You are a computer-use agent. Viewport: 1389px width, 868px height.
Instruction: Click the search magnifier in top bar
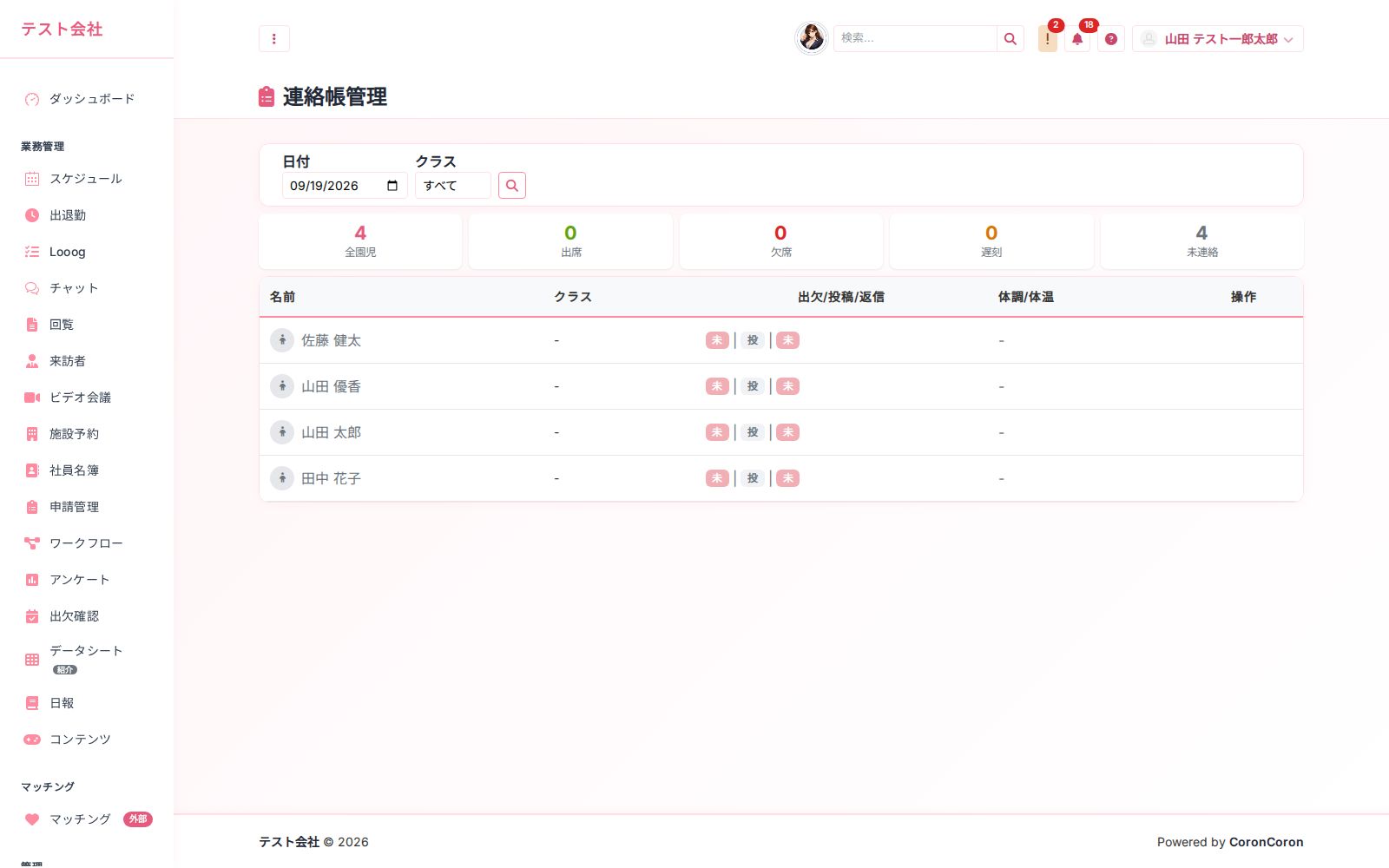click(1010, 38)
